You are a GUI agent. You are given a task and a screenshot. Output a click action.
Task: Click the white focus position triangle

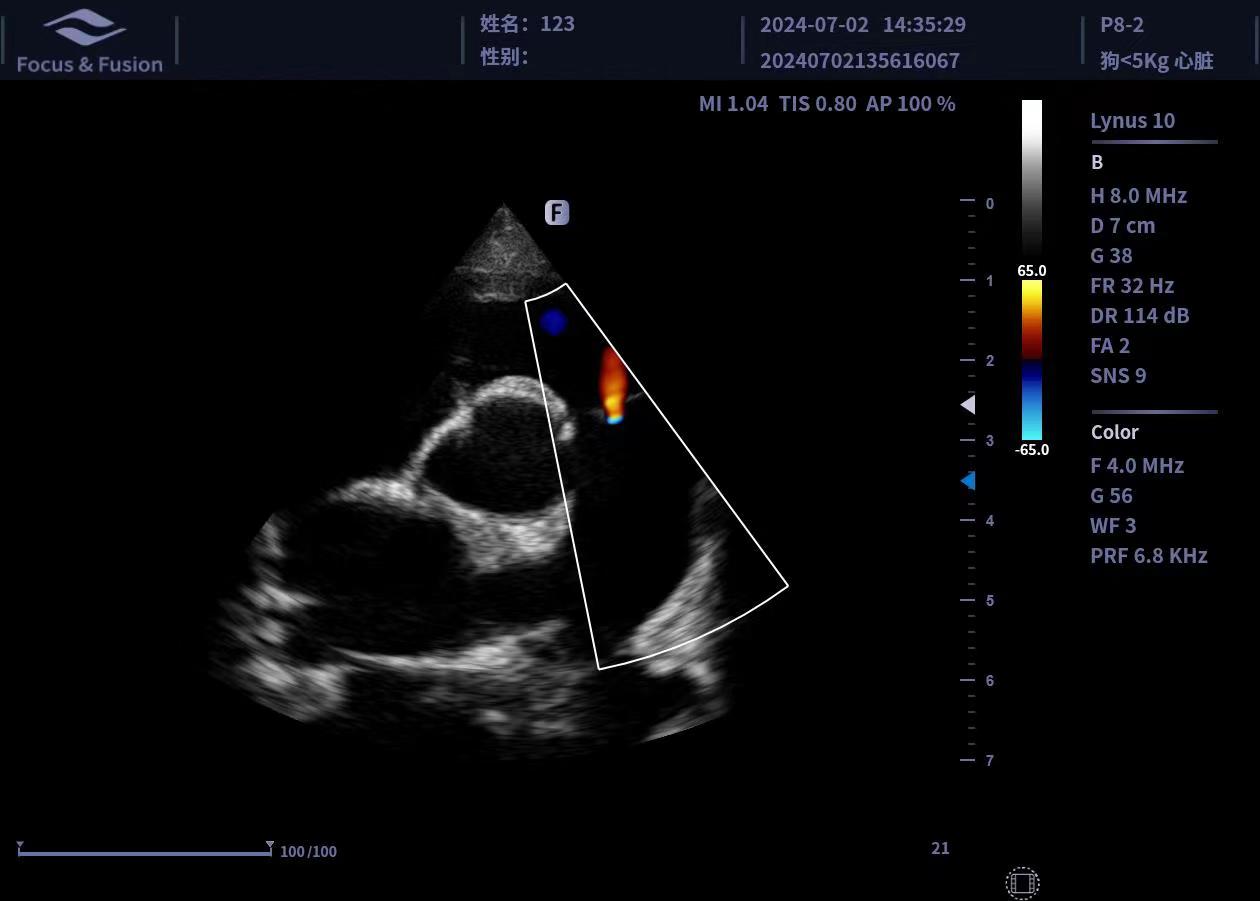coord(967,404)
